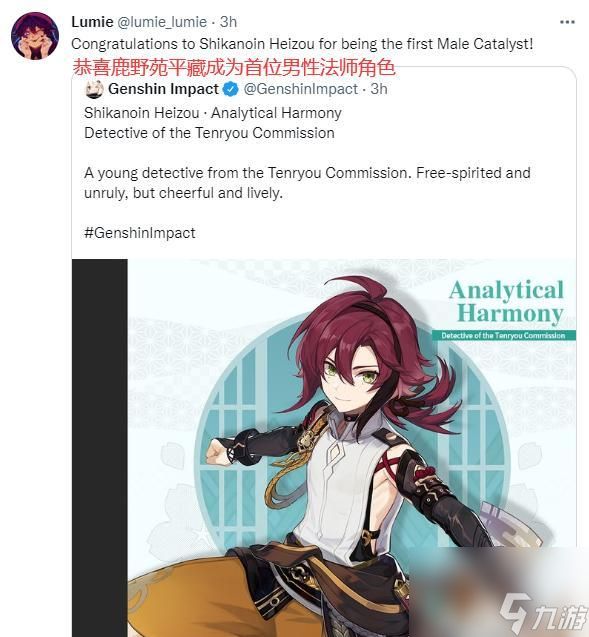Open the @lumie_lumie handle
The height and width of the screenshot is (637, 589).
(162, 22)
